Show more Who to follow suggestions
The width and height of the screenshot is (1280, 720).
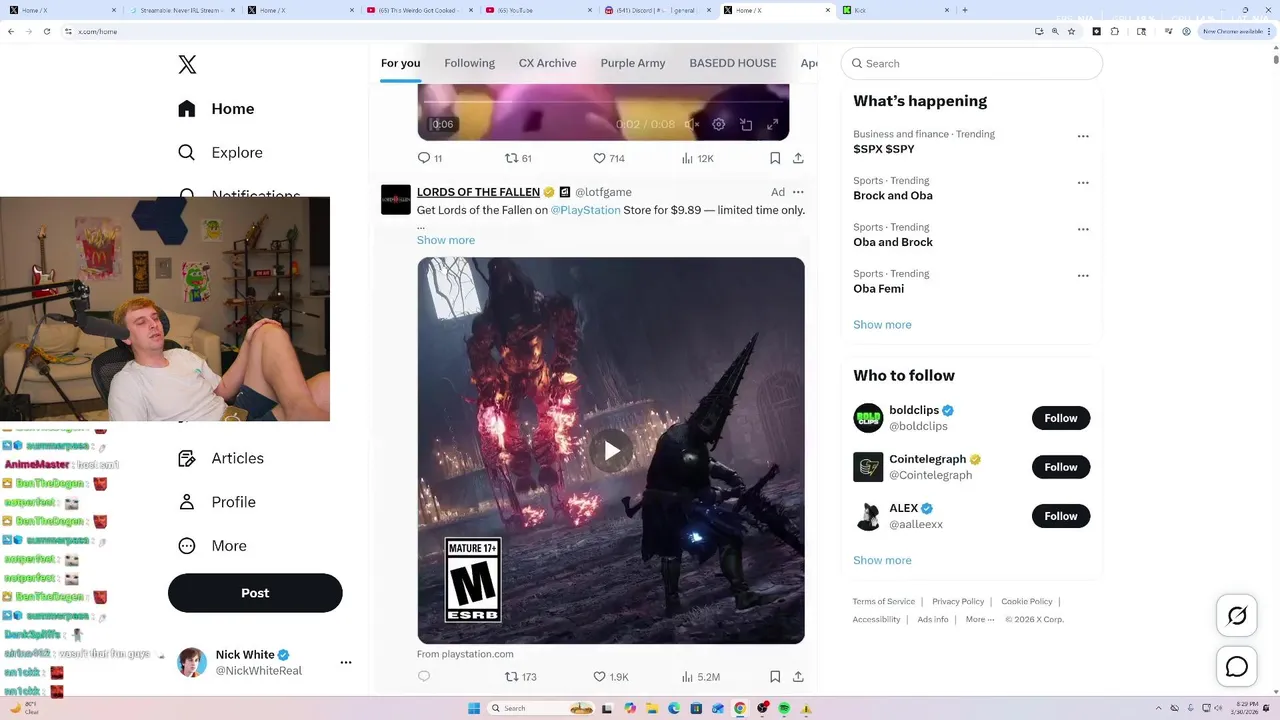[x=882, y=561]
